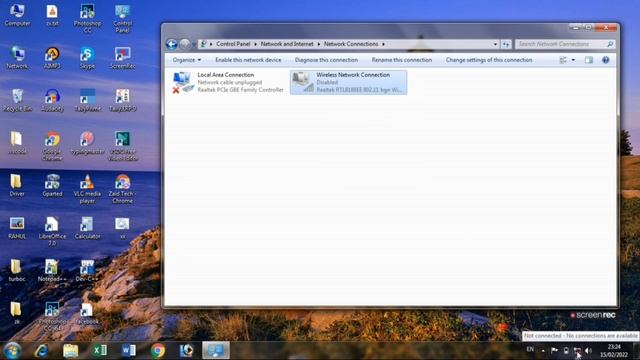Select the Local Area Connection adapter
640x360 pixels.
point(228,82)
